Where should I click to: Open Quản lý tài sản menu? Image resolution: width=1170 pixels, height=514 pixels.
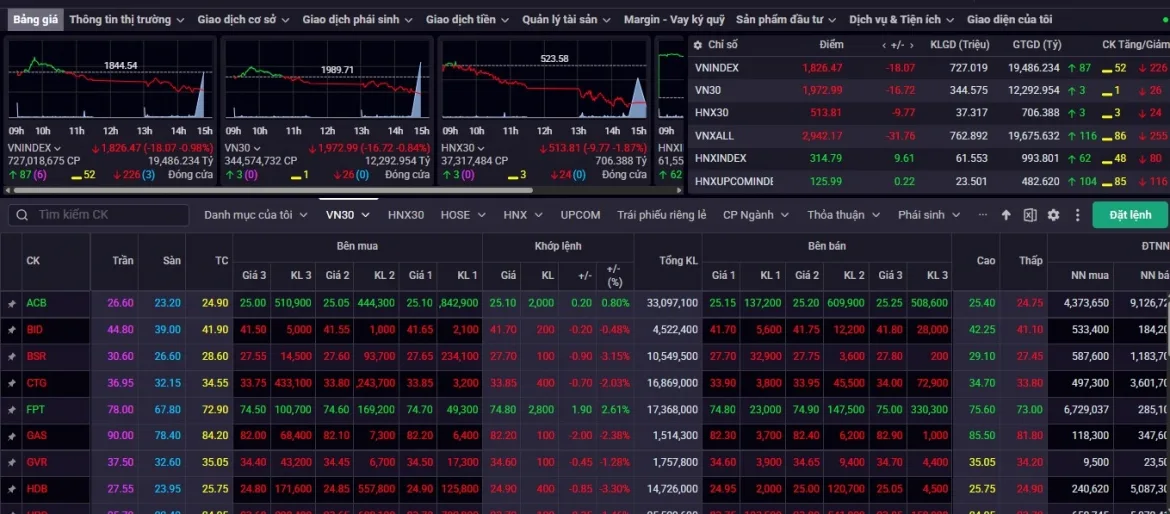pyautogui.click(x=567, y=19)
